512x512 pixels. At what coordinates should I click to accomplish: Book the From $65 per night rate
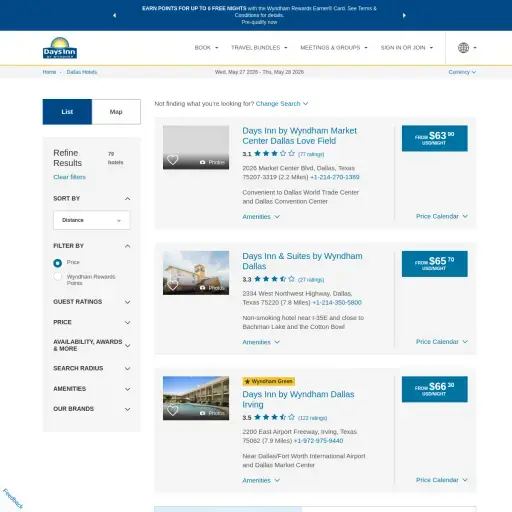tap(435, 264)
